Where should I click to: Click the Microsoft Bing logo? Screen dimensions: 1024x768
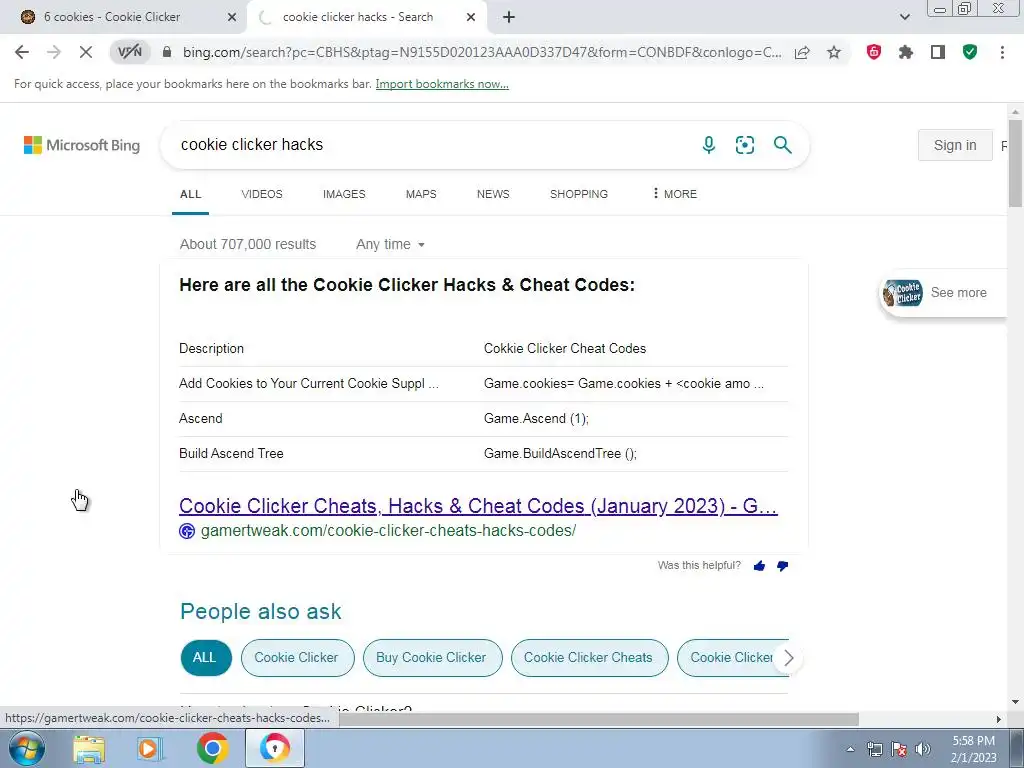click(x=82, y=145)
